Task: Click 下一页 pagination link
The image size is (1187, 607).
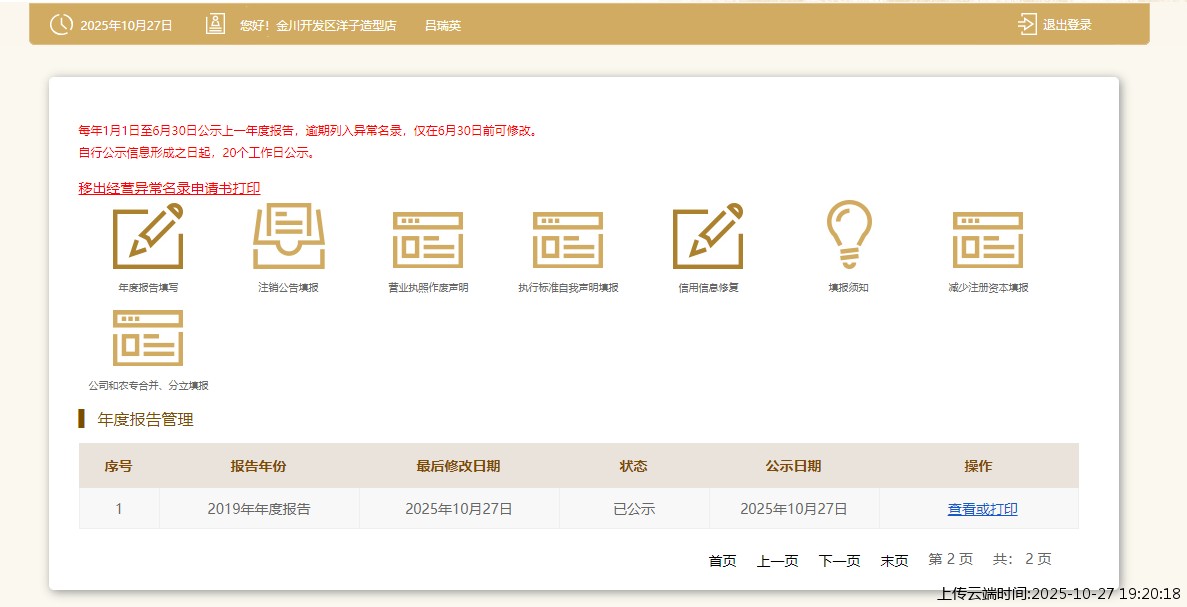Action: [x=839, y=561]
